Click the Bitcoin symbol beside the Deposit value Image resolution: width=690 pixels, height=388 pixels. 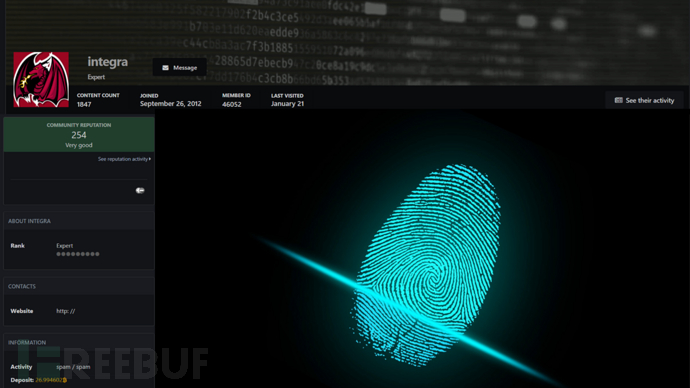(x=65, y=380)
